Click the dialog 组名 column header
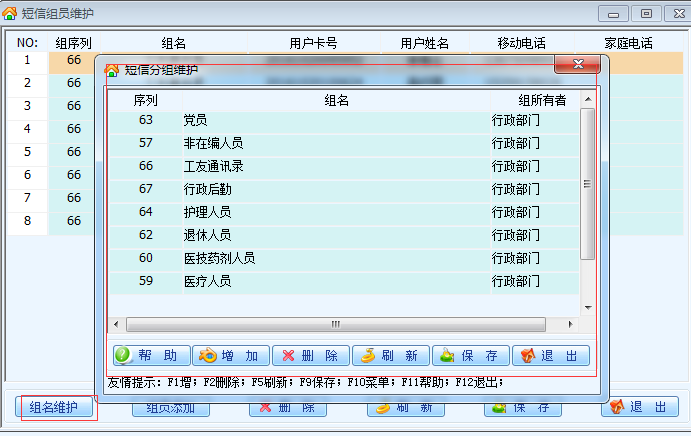 click(x=337, y=101)
